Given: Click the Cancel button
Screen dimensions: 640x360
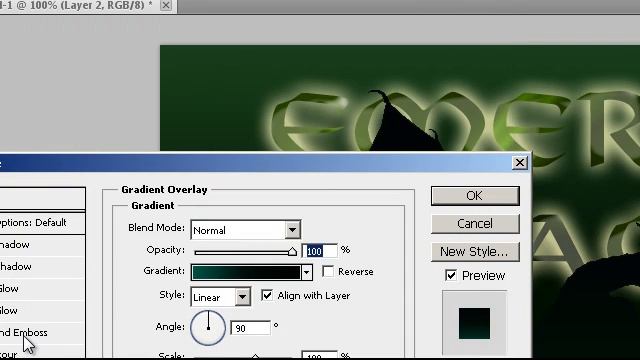Looking at the screenshot, I should pyautogui.click(x=475, y=224).
